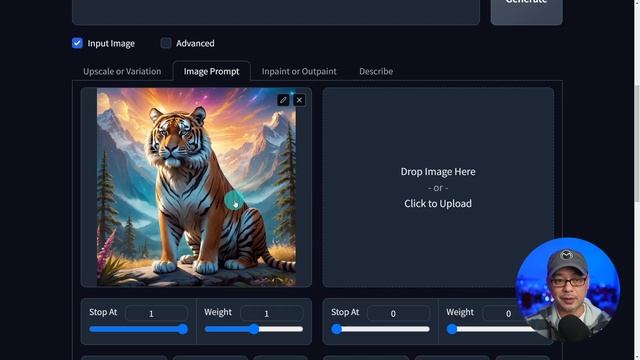Adjust the second Stop At slider
The width and height of the screenshot is (640, 360).
[x=380, y=329]
